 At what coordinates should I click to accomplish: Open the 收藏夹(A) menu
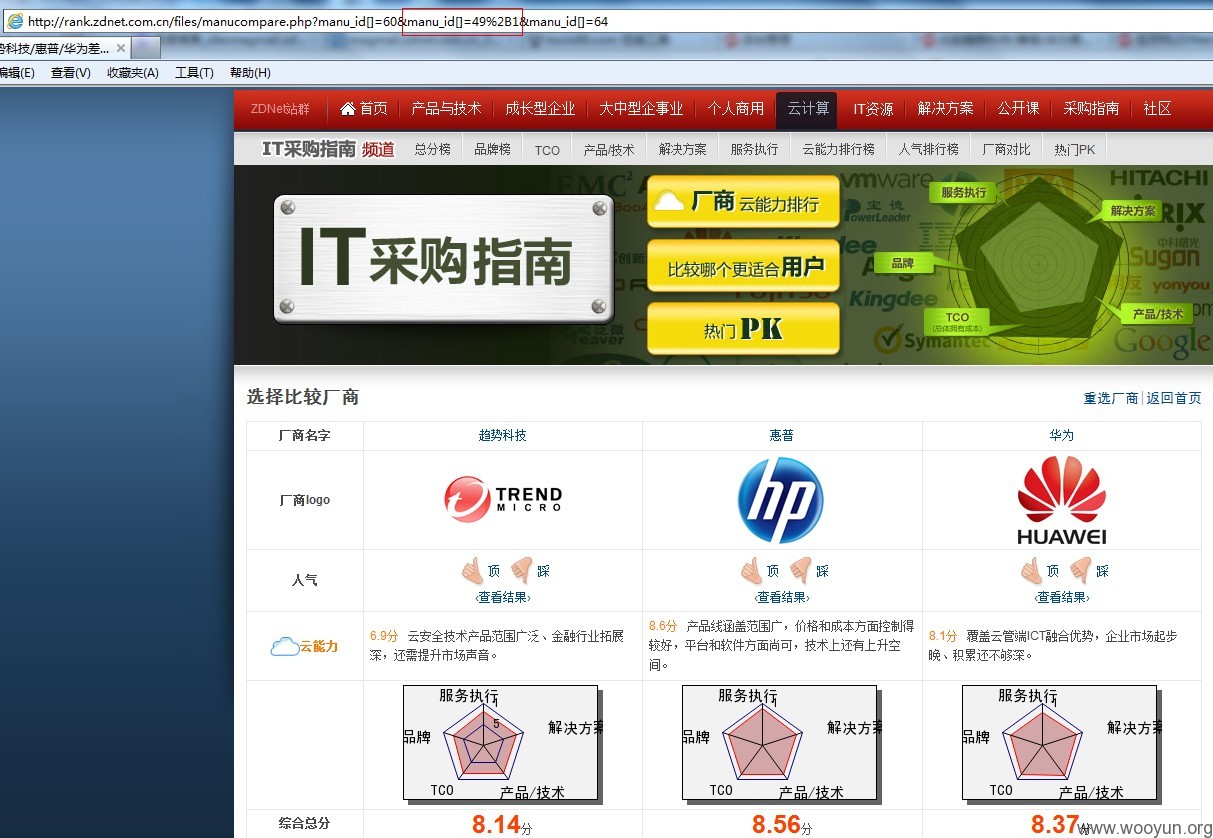[x=132, y=73]
